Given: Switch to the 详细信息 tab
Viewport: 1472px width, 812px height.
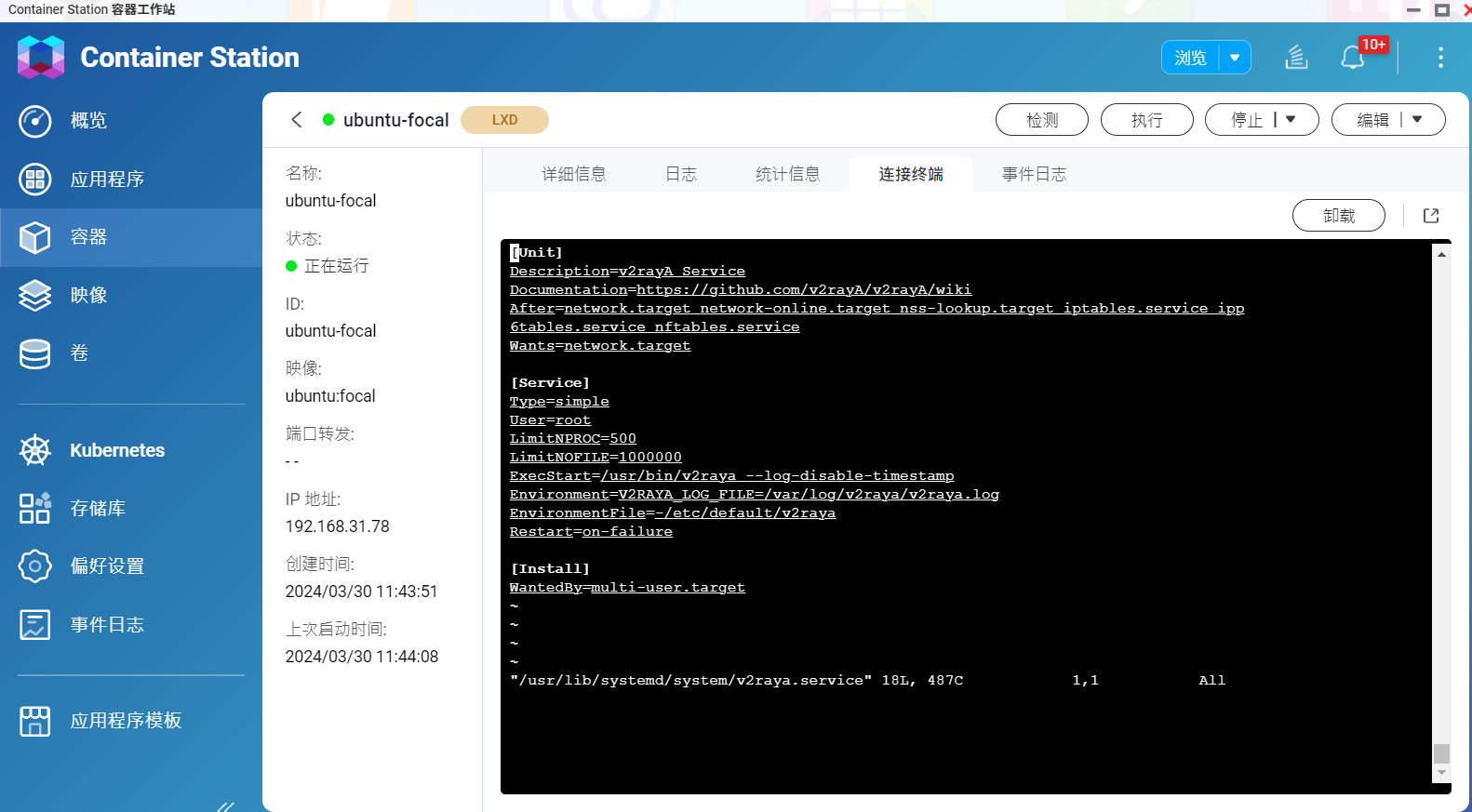Looking at the screenshot, I should 574,174.
